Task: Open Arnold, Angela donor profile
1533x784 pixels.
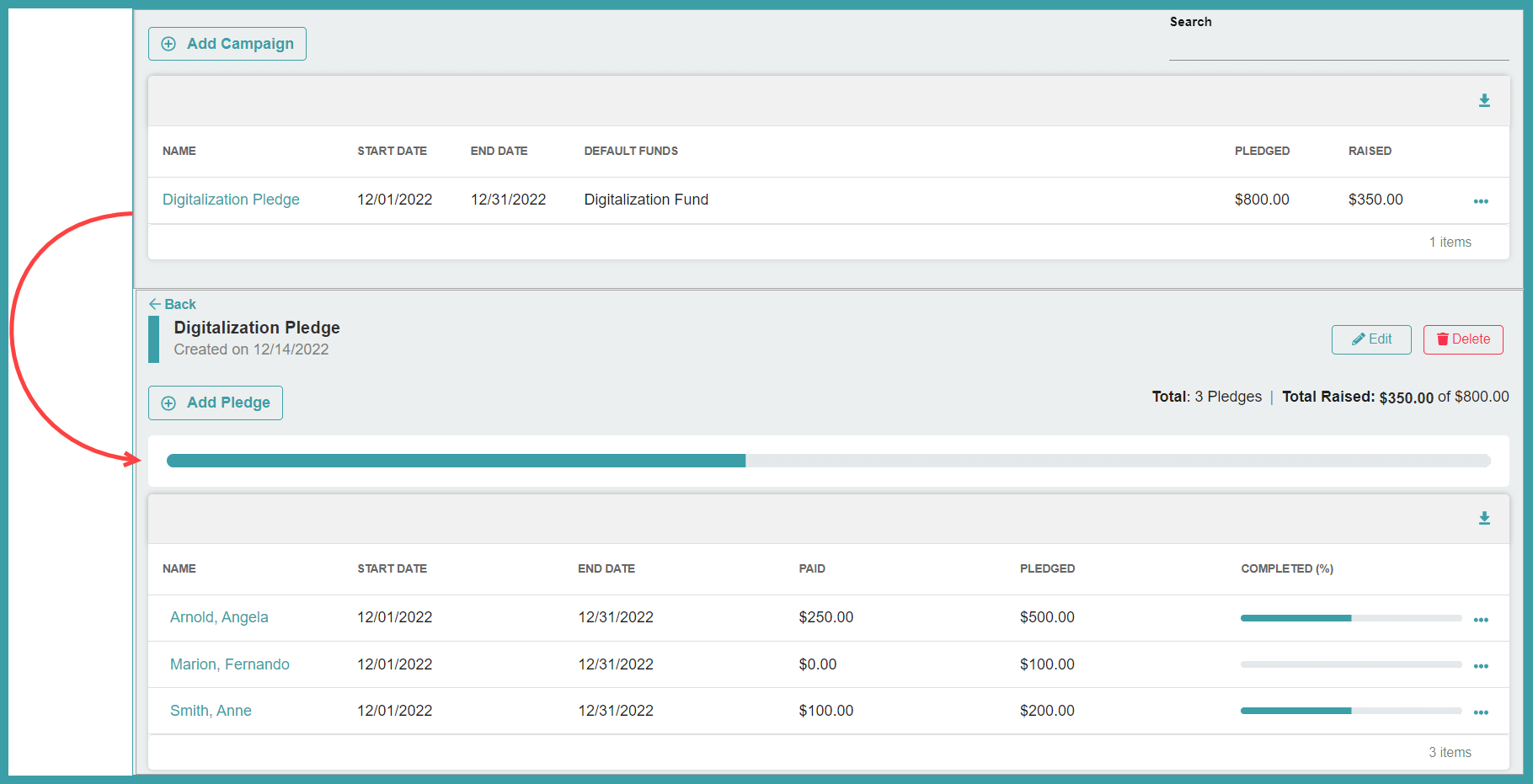Action: point(219,617)
